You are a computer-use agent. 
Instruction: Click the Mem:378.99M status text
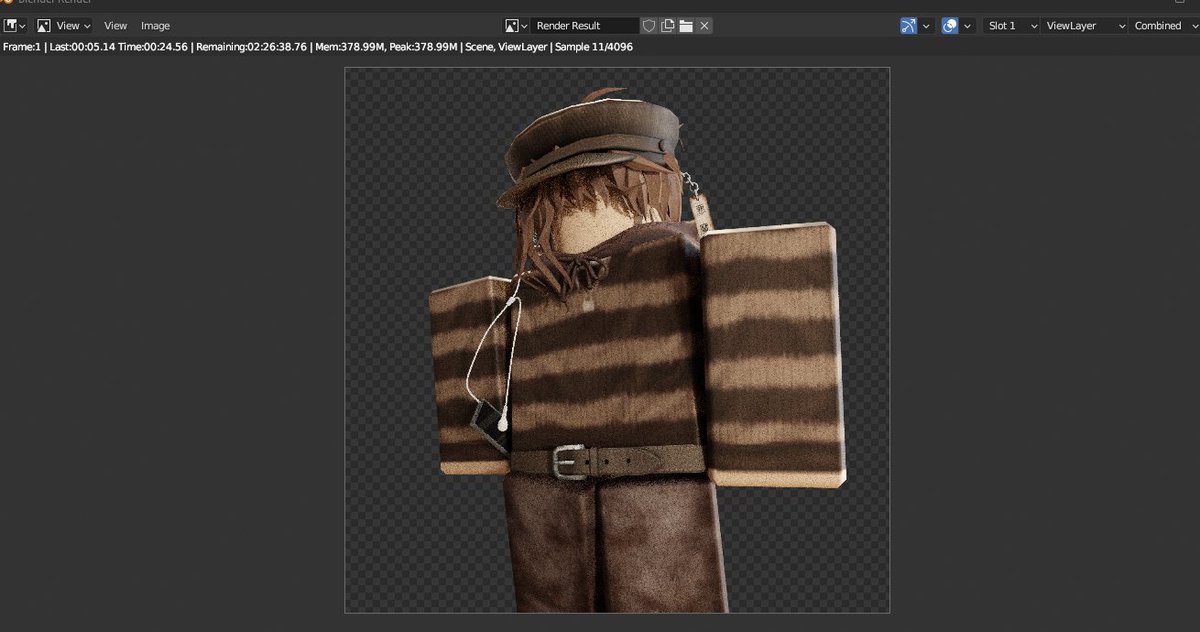tap(351, 47)
